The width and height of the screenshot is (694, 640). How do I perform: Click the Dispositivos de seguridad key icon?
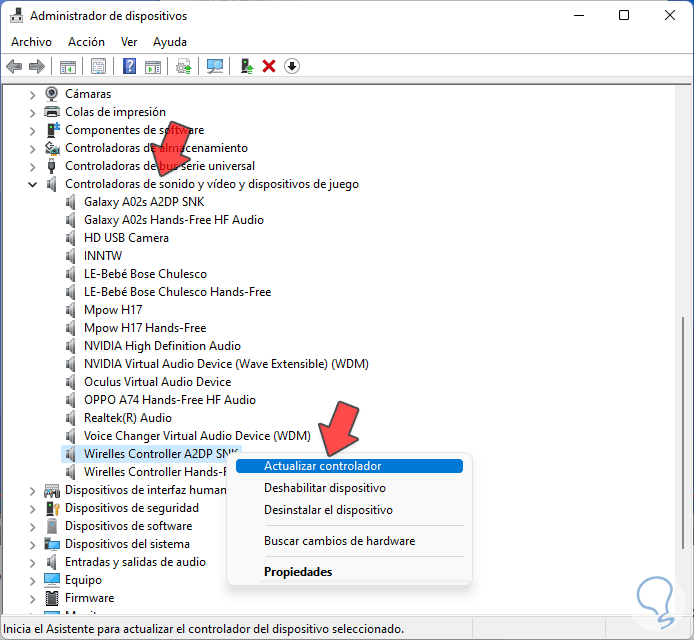(x=52, y=508)
